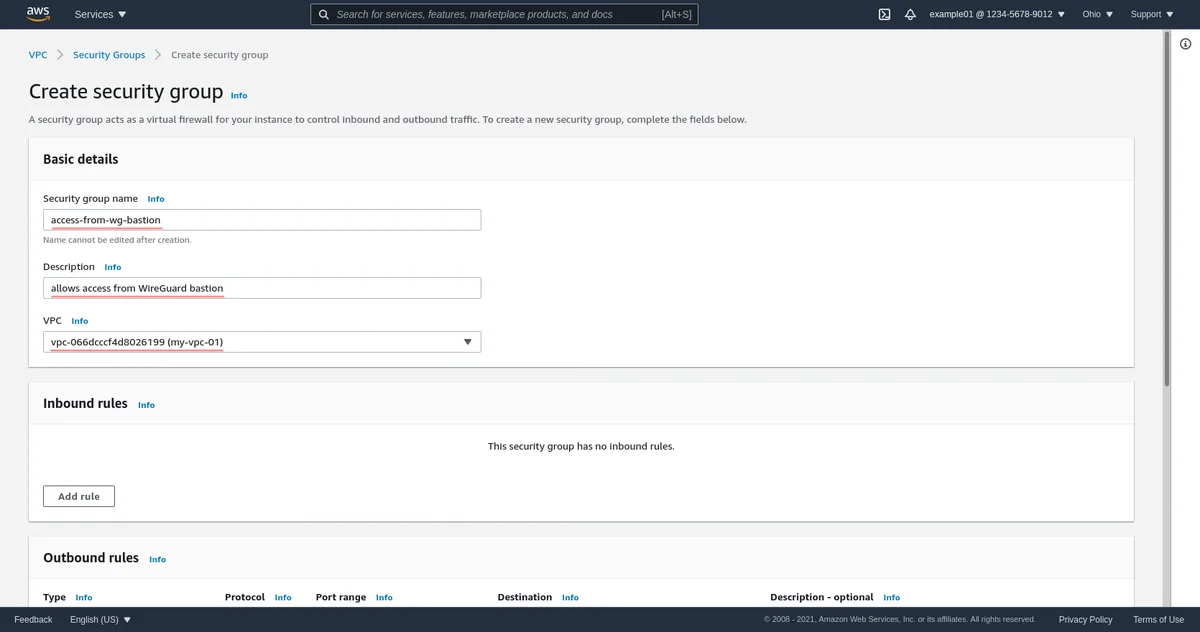This screenshot has width=1200, height=632.
Task: Open the help info panel on the right
Action: 1185,44
